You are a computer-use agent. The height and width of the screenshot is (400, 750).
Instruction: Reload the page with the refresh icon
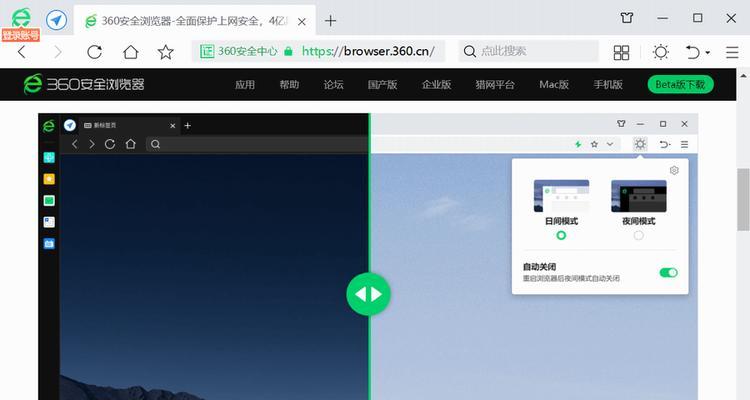[x=95, y=52]
